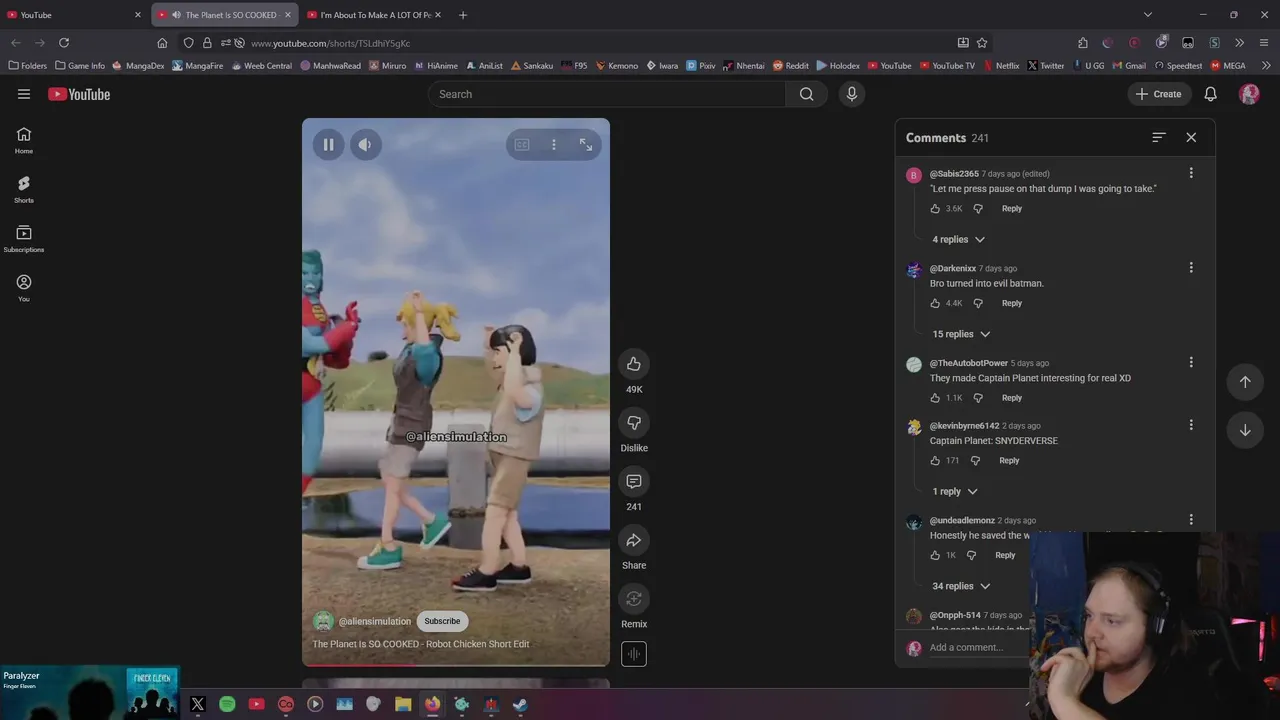Reload the page
Viewport: 1280px width, 720px height.
point(64,43)
